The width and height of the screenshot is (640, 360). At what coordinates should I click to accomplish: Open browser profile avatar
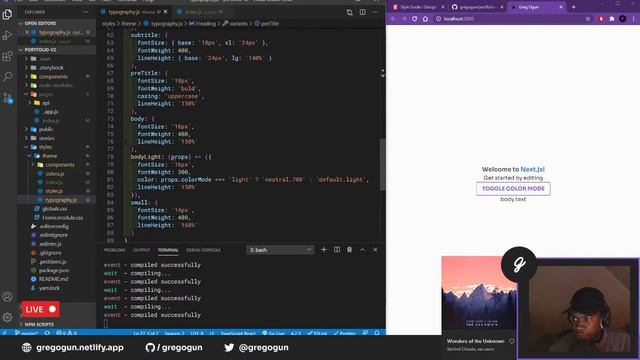tap(622, 19)
